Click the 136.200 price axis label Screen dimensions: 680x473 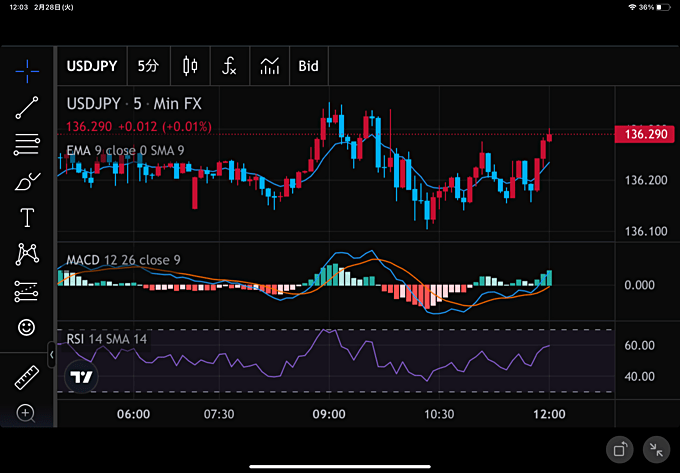[646, 180]
